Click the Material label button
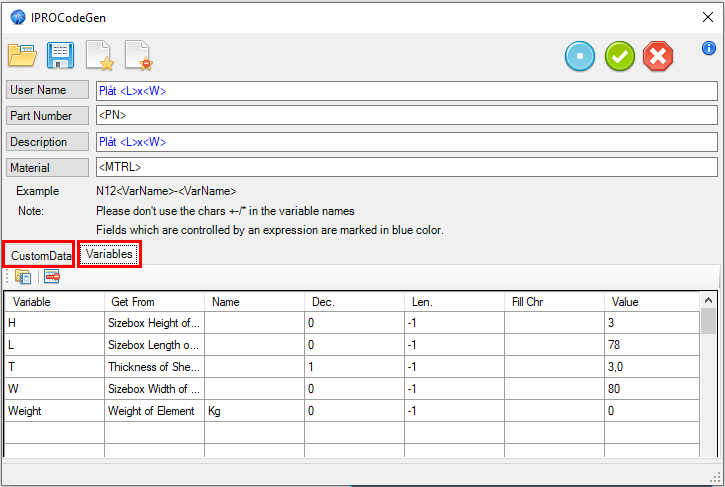 point(47,167)
